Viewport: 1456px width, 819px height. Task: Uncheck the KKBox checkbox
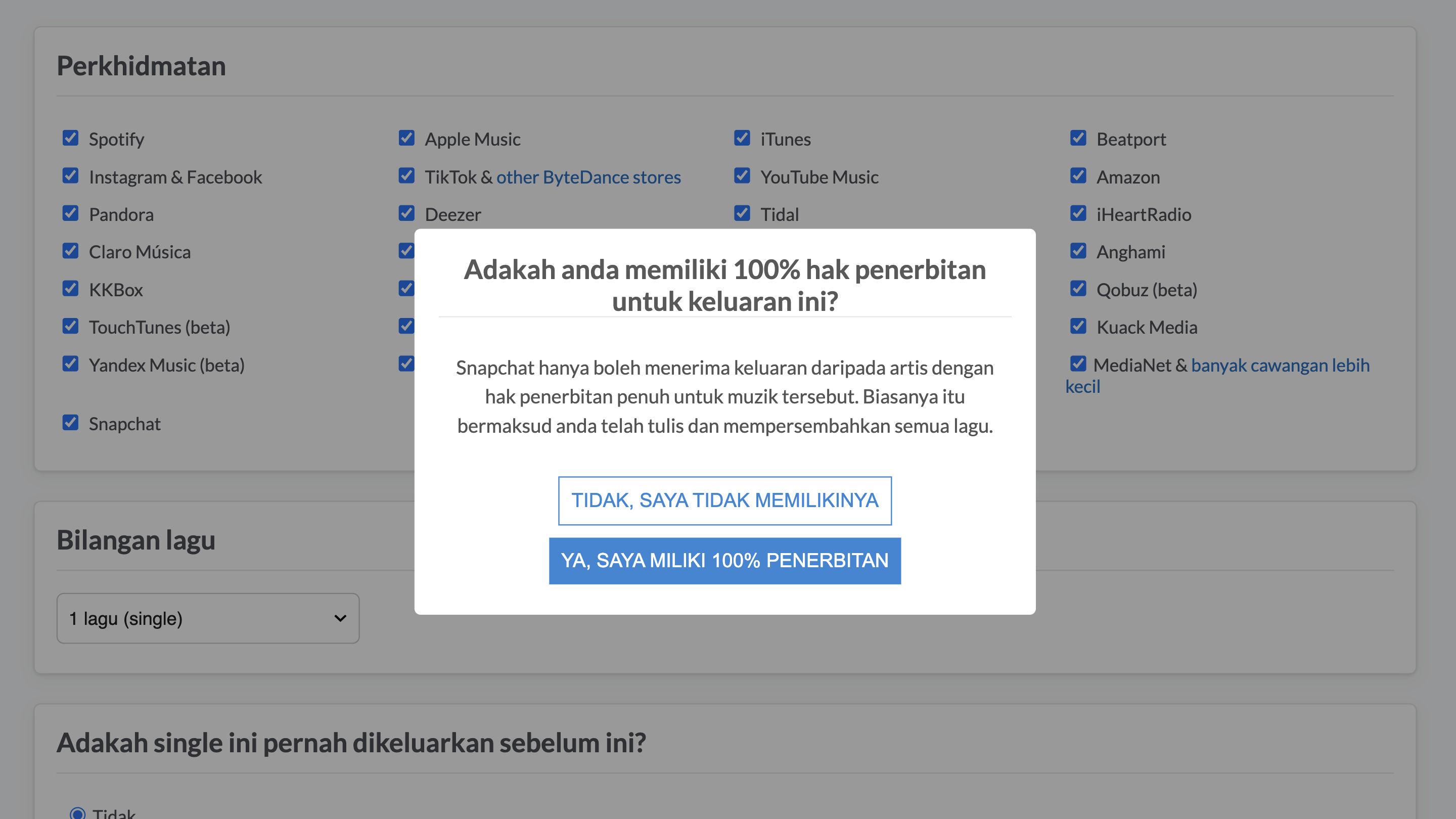click(x=70, y=289)
